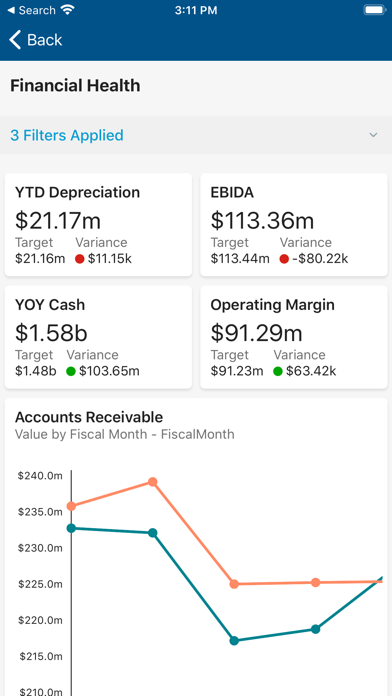Screen dimensions: 392x696
Task: Click the battery indicator icon
Action: click(x=374, y=10)
